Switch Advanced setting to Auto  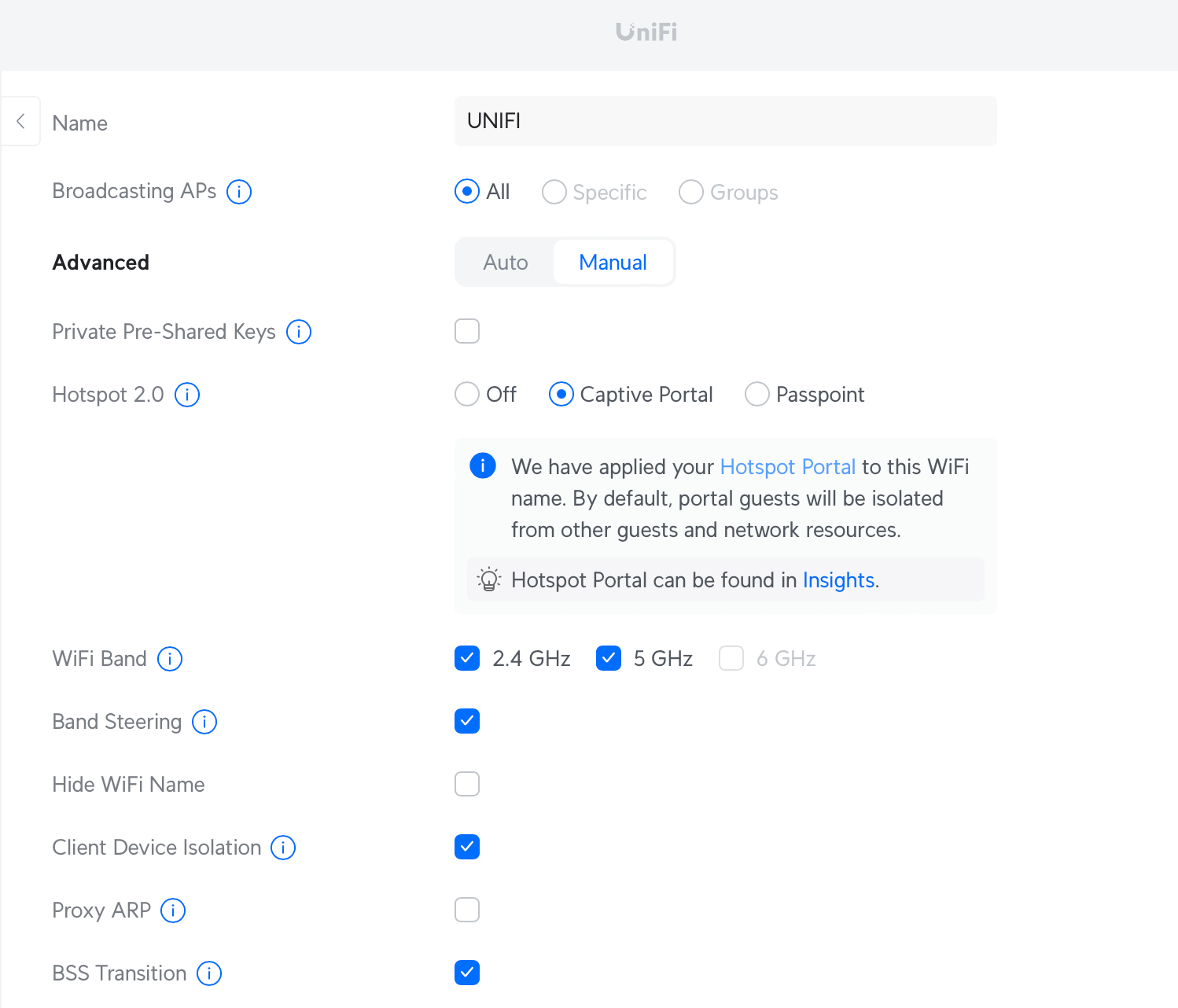pyautogui.click(x=506, y=263)
